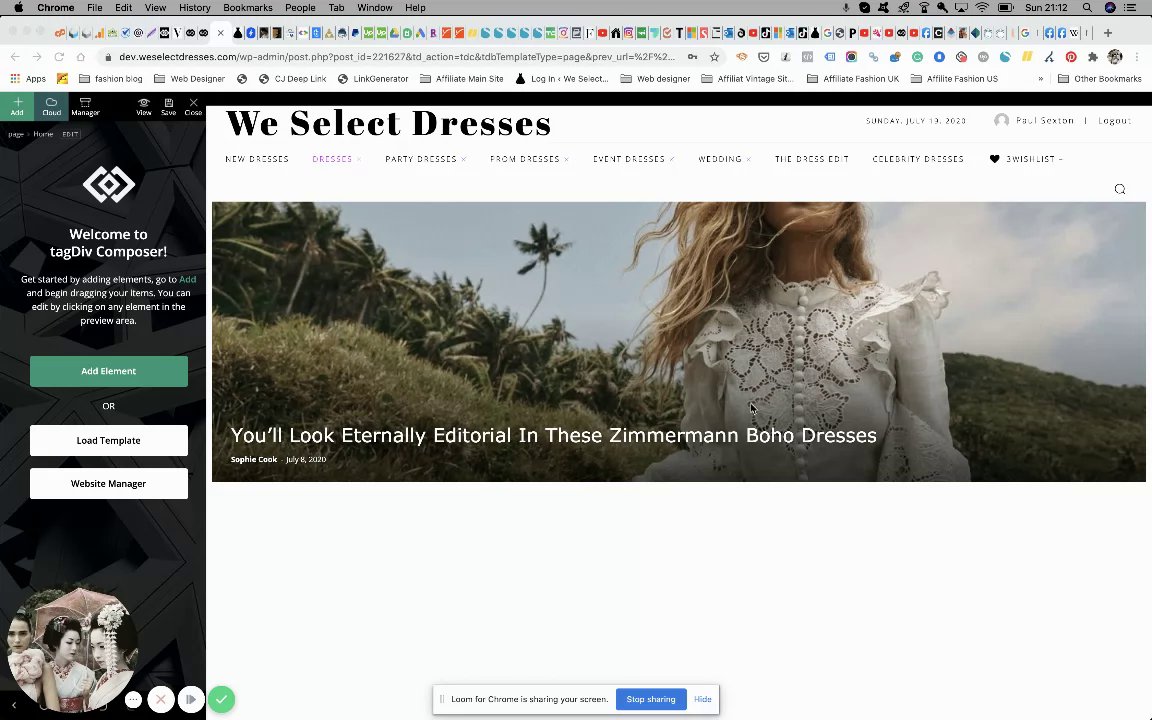Viewport: 1152px width, 720px height.
Task: Open the Chrome People menu
Action: coord(300,7)
